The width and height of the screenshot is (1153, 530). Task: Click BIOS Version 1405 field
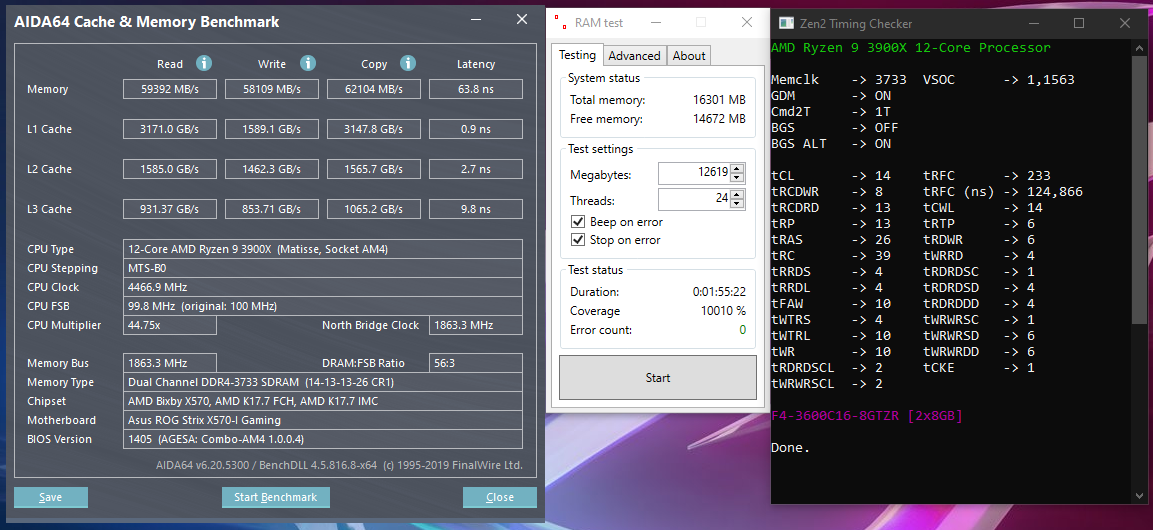coord(323,440)
